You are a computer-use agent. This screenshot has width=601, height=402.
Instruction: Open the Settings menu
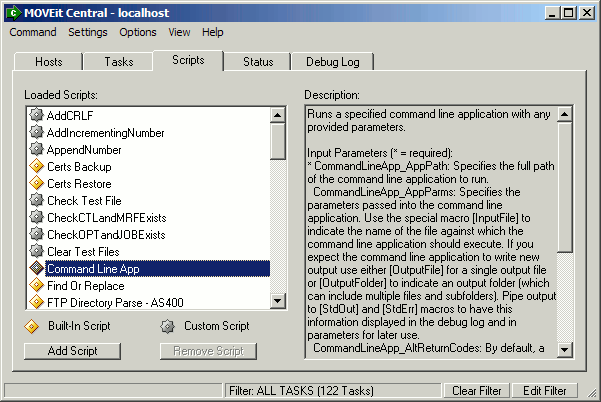point(88,32)
